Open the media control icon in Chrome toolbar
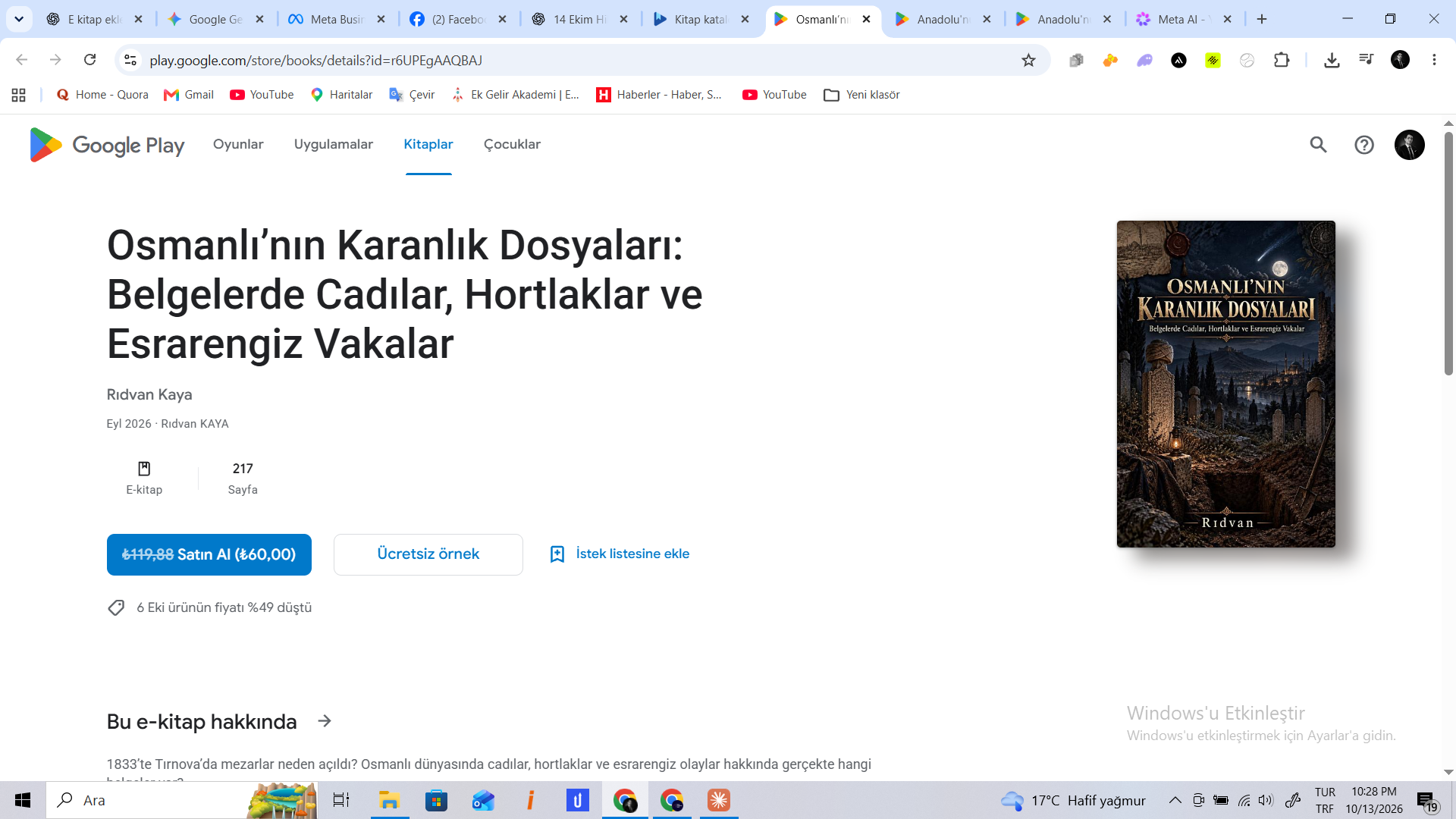1456x819 pixels. (1366, 60)
